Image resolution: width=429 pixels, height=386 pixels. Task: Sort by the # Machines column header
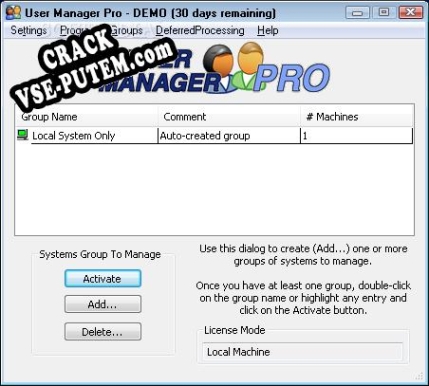point(357,117)
